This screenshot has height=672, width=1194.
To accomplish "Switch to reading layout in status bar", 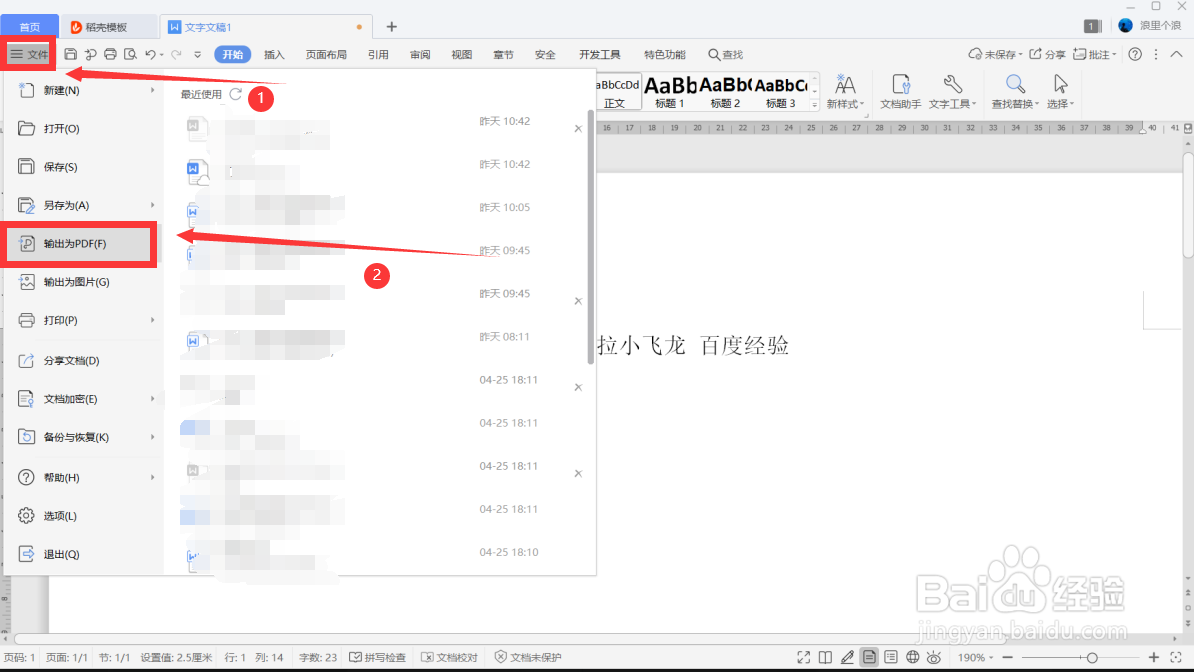I will 825,657.
